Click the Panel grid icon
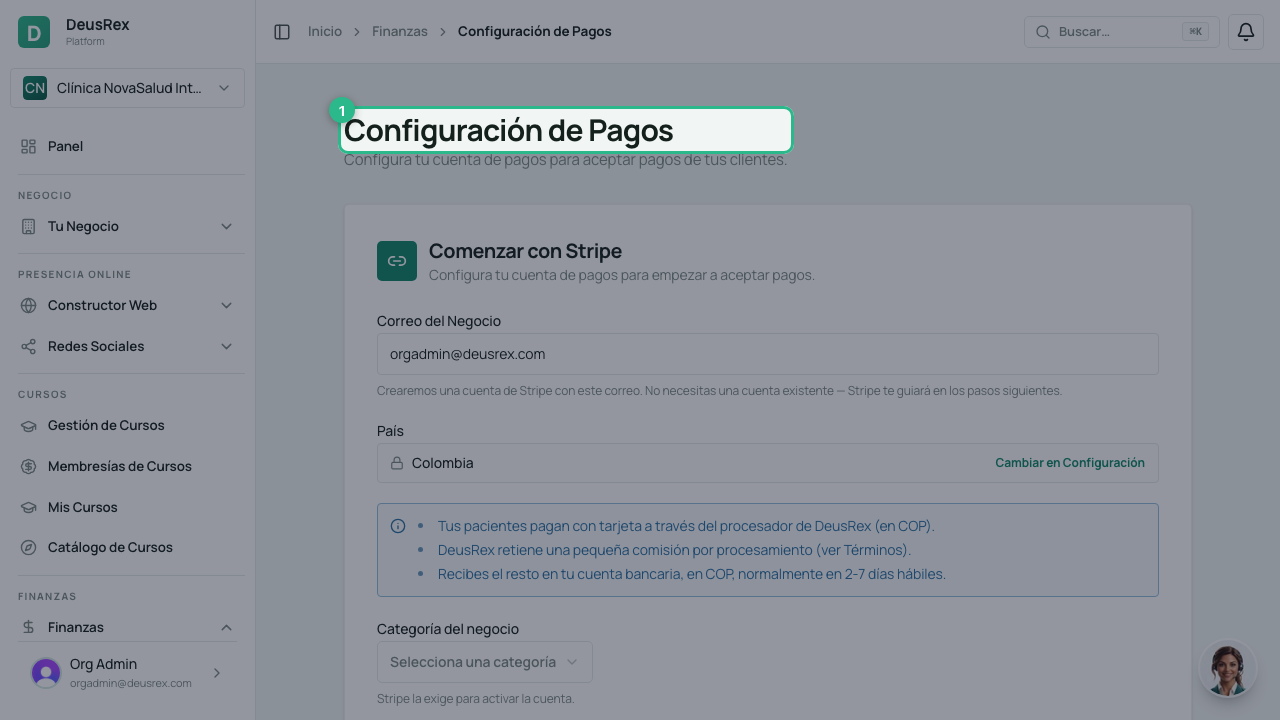Screen dimensions: 1280x720 28,146
